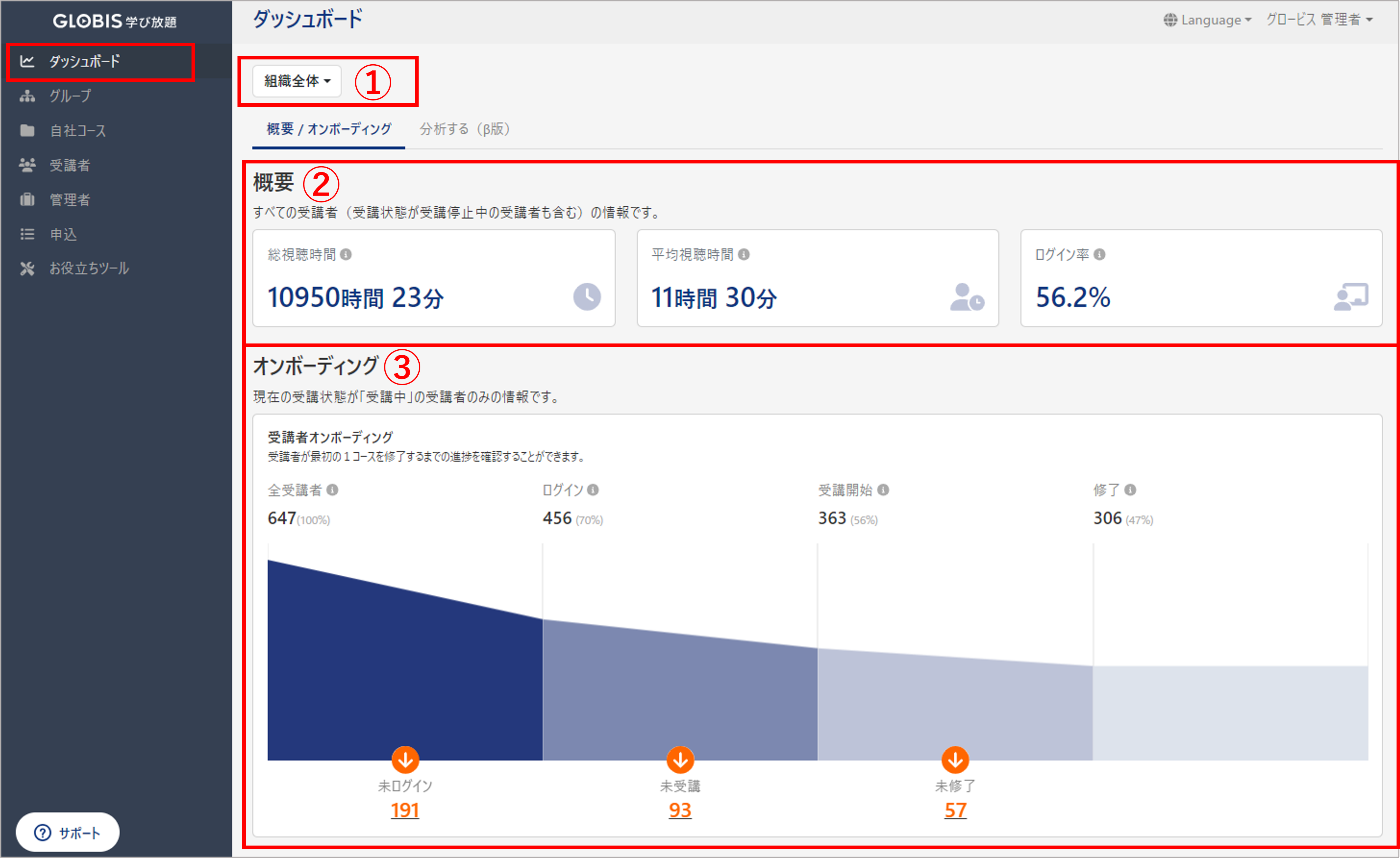Click info icon beside 全受講者
The width and height of the screenshot is (1400, 858).
point(333,490)
